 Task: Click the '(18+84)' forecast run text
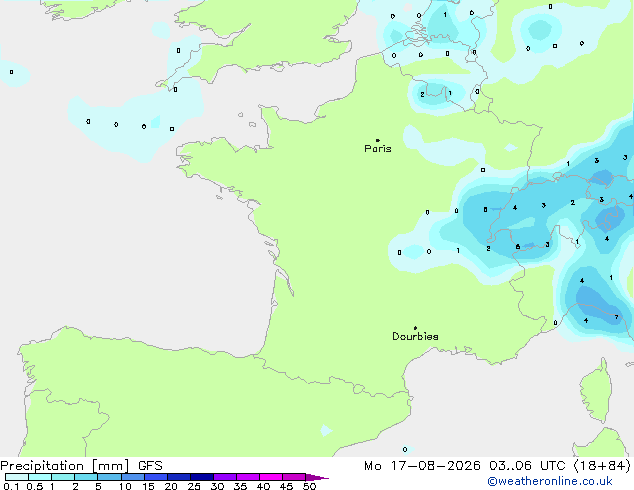(602, 466)
